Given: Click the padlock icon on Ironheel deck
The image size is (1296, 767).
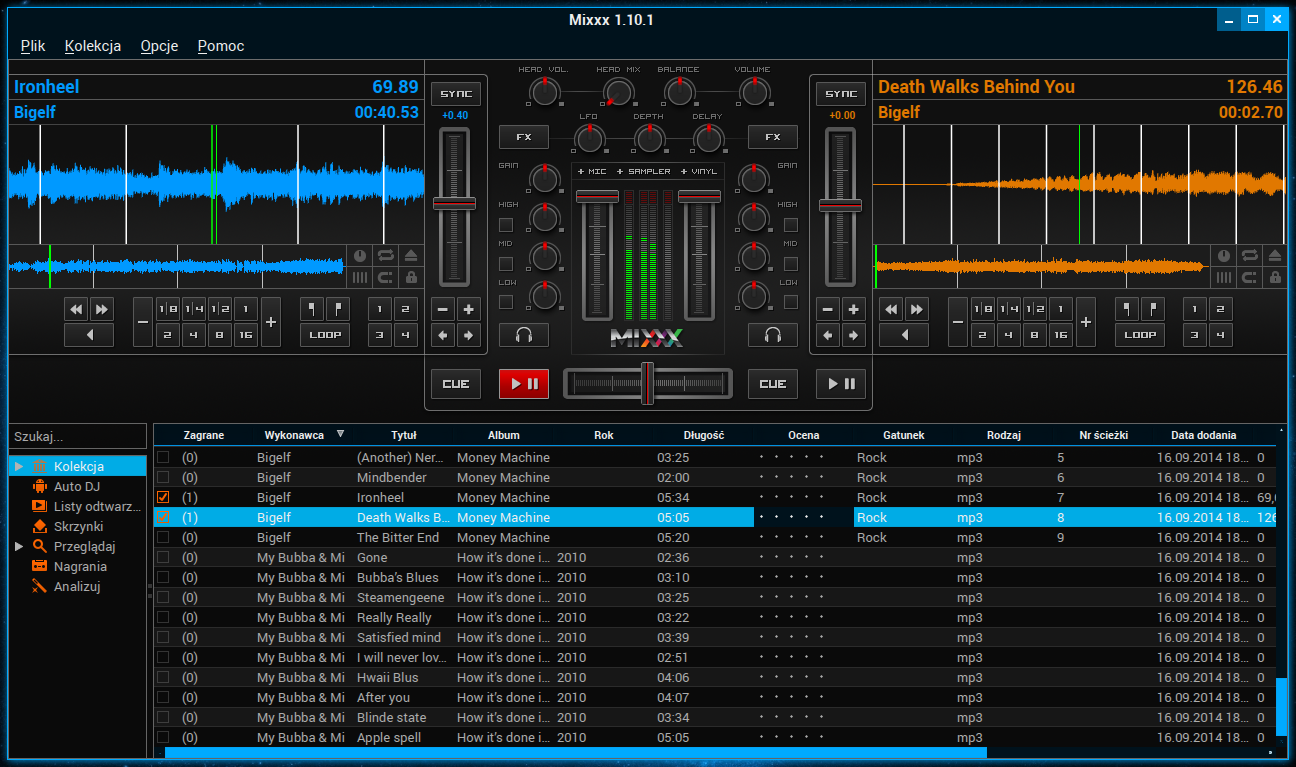Looking at the screenshot, I should point(410,278).
